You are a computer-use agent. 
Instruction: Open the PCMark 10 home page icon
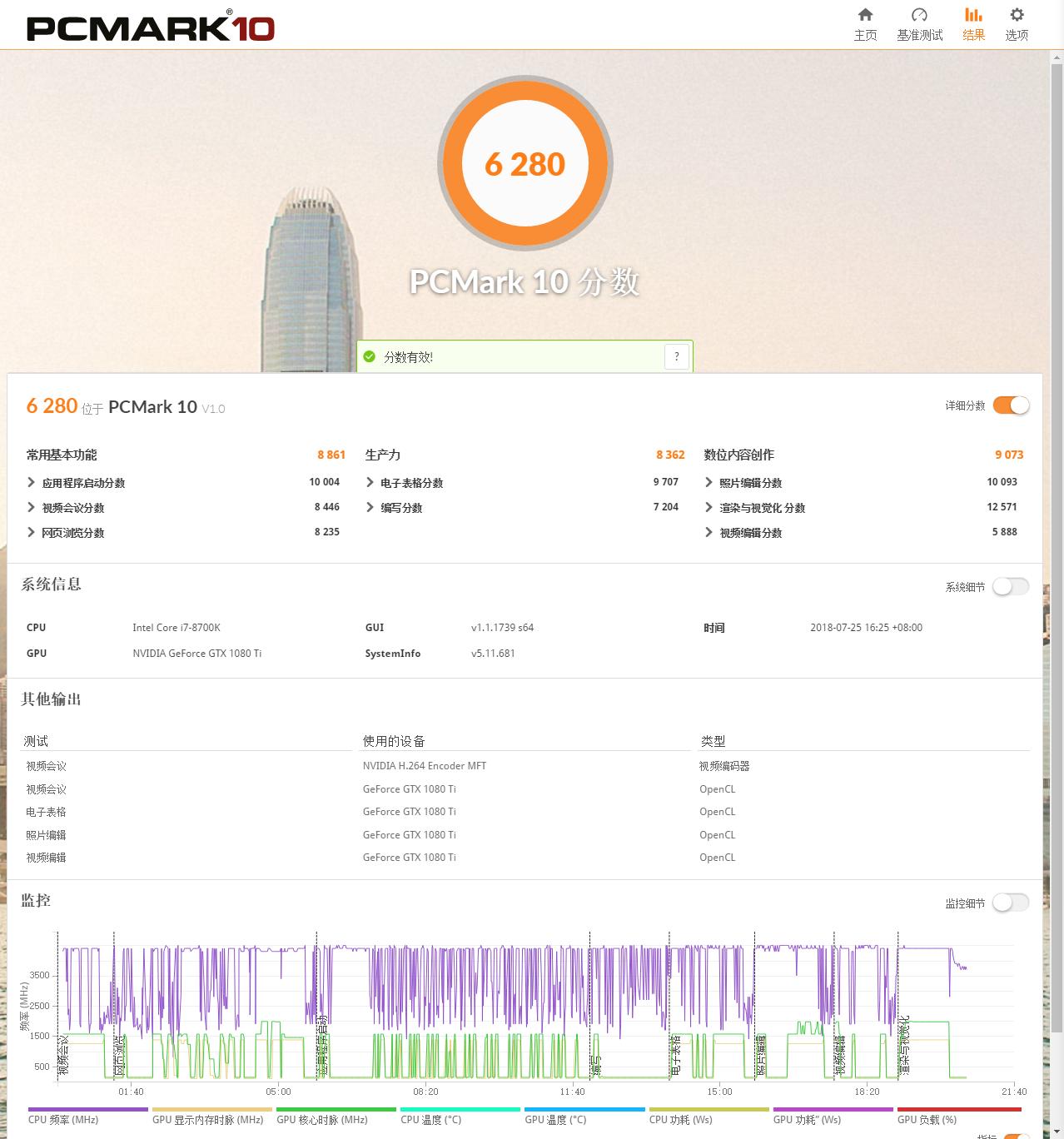point(865,23)
